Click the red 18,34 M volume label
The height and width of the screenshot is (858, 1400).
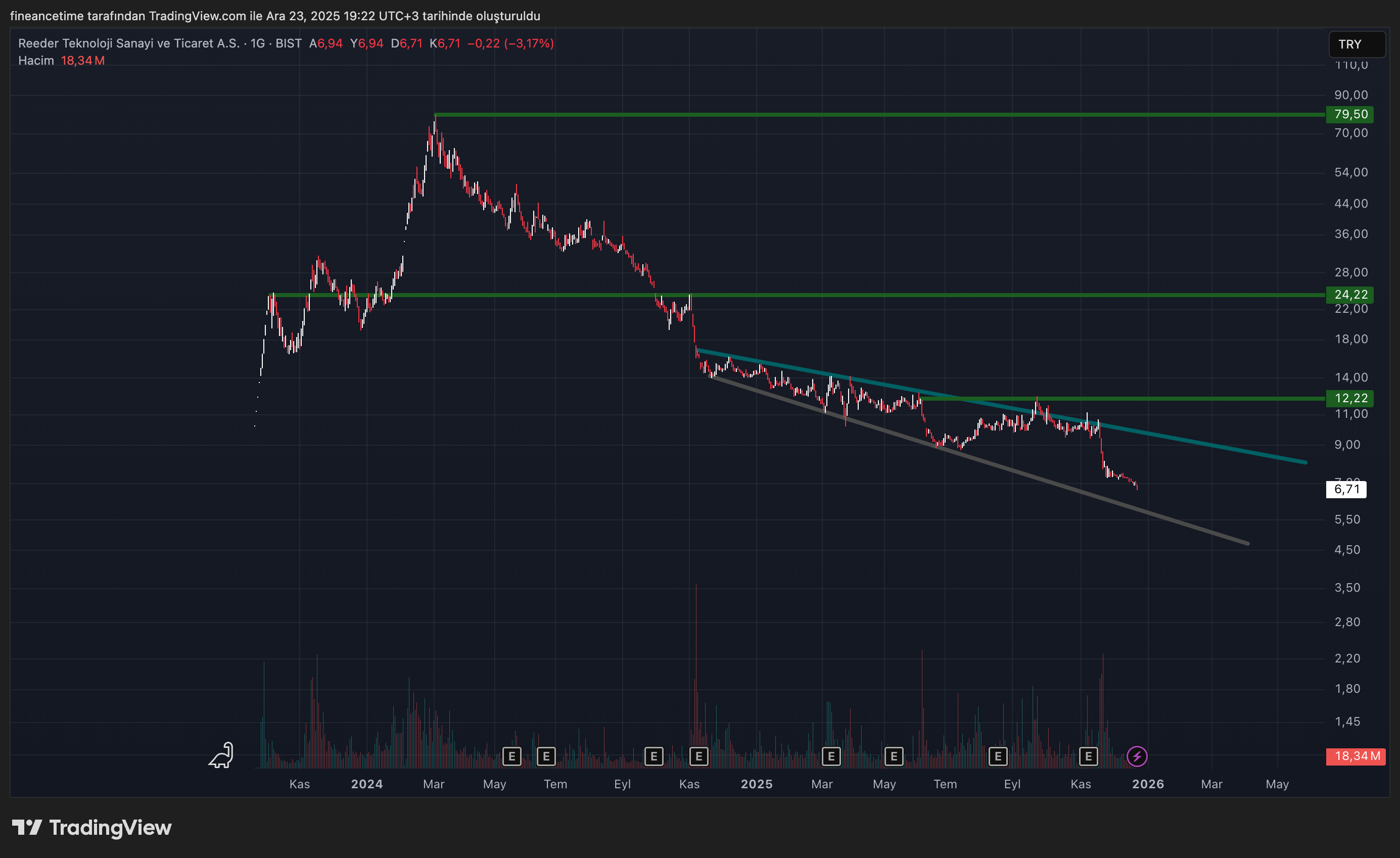[x=1355, y=756]
